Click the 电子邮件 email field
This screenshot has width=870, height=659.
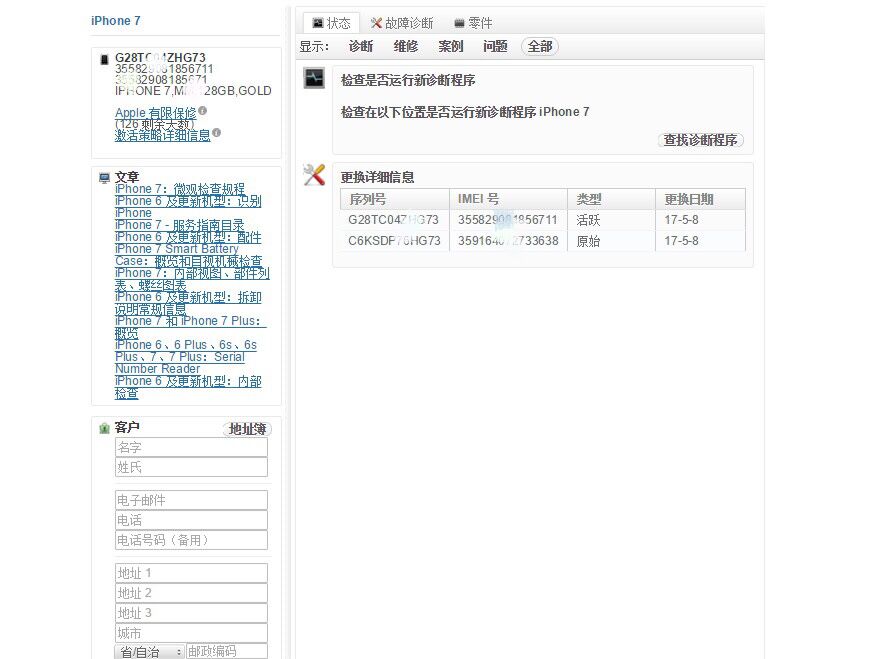click(190, 499)
